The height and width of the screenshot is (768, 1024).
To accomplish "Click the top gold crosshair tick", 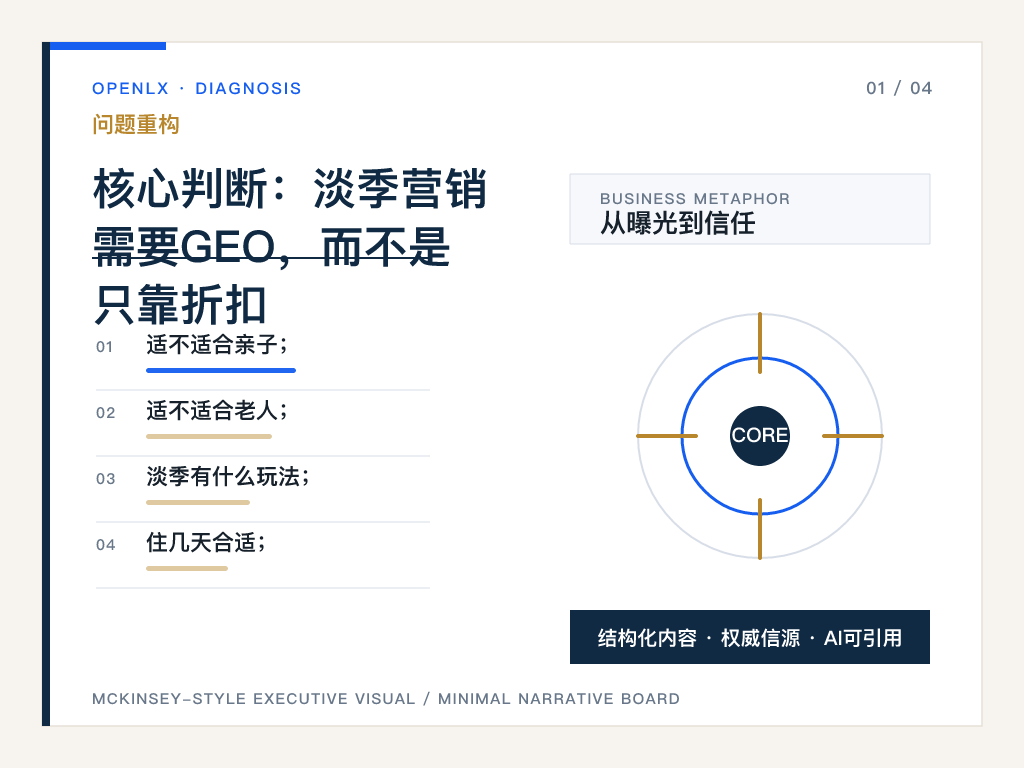I will coord(760,343).
